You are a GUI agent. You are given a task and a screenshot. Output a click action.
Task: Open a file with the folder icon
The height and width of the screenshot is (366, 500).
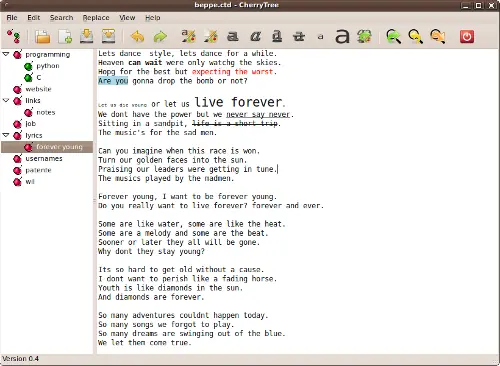pos(43,37)
